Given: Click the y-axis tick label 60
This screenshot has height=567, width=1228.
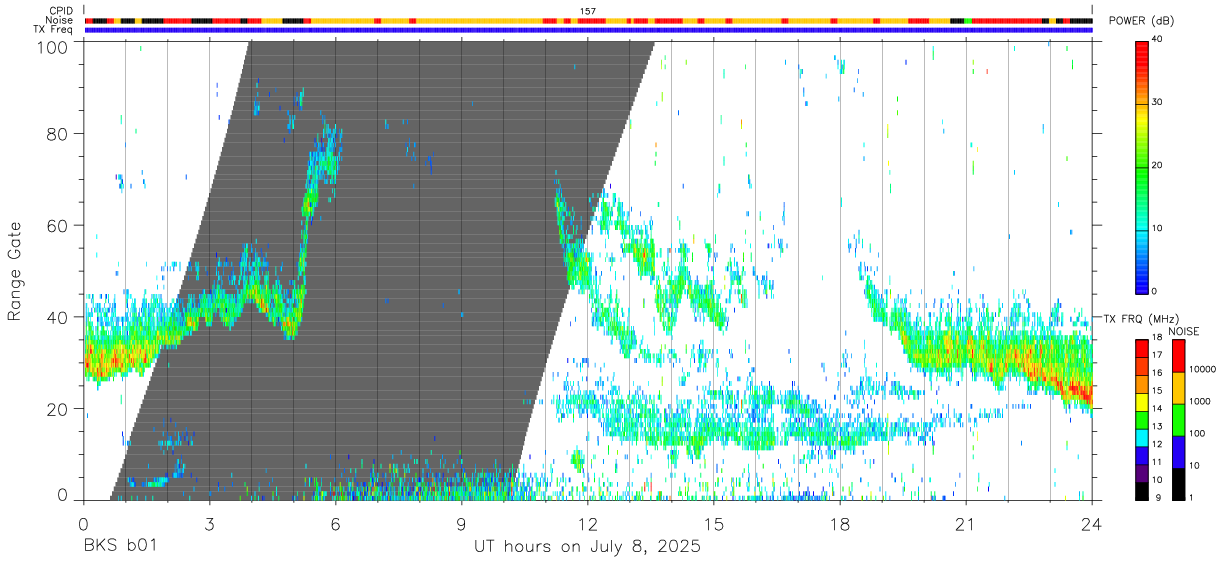Looking at the screenshot, I should click(x=59, y=226).
